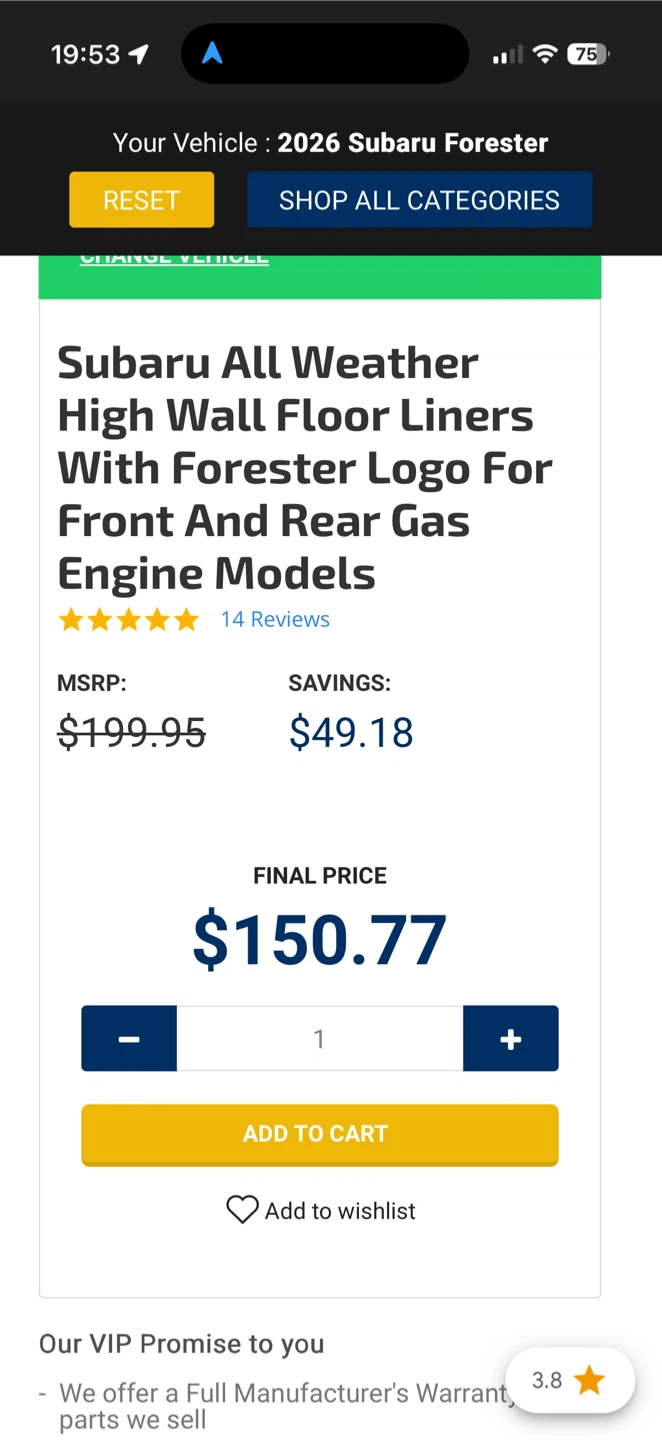The image size is (662, 1440).
Task: Tap the product title heading
Action: (304, 468)
